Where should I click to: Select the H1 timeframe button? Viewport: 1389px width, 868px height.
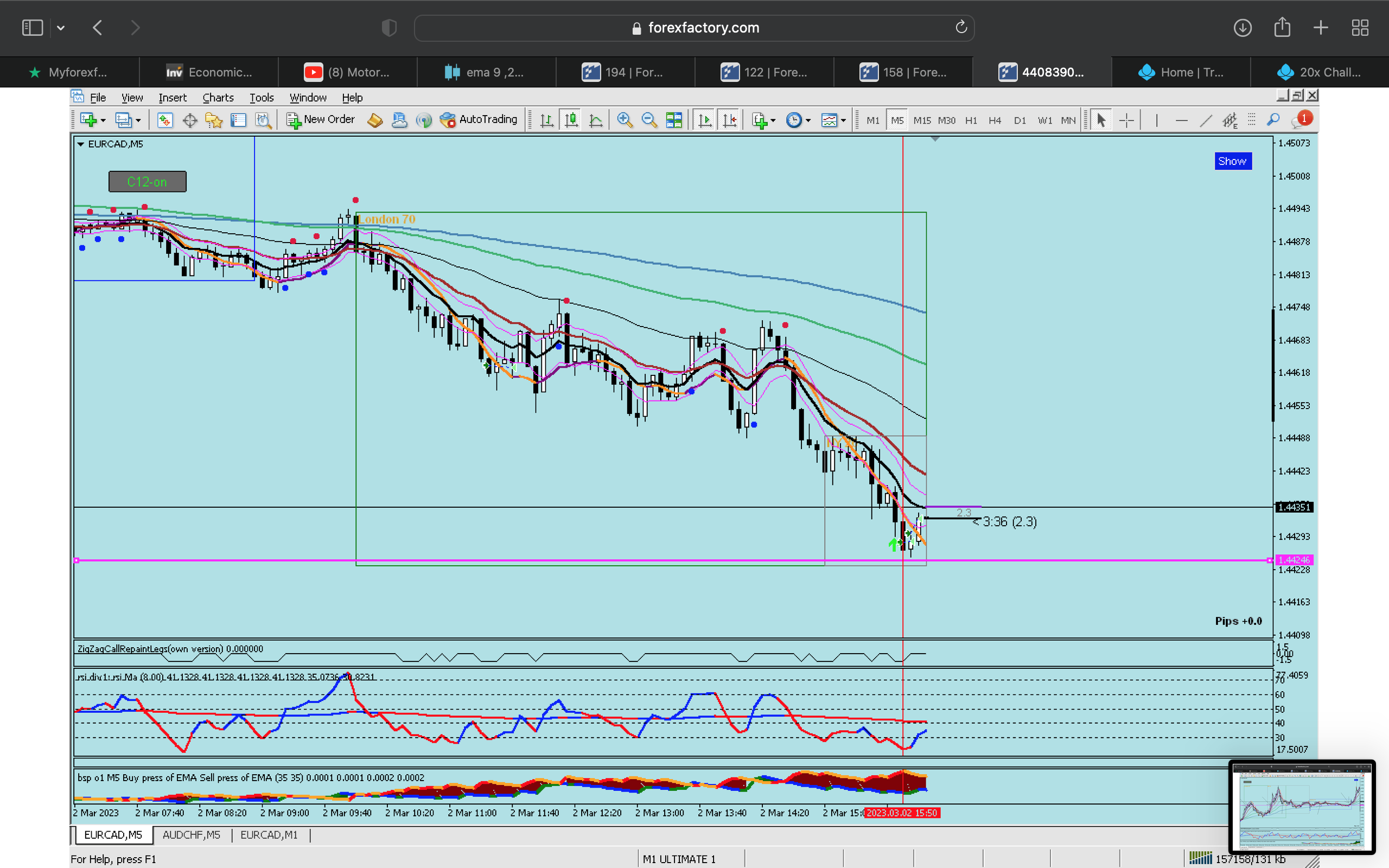tap(971, 120)
